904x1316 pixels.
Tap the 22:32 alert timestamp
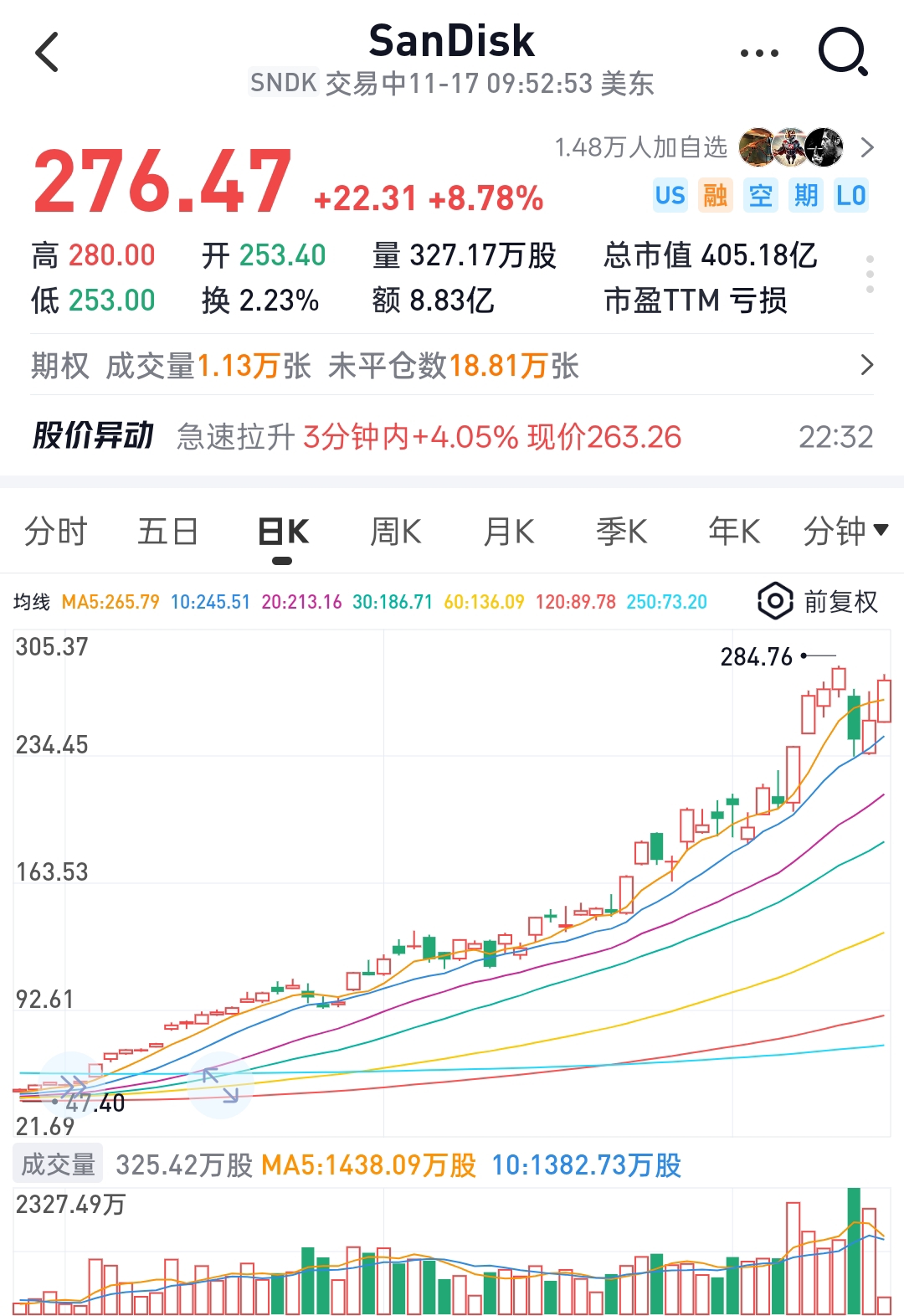(x=835, y=436)
